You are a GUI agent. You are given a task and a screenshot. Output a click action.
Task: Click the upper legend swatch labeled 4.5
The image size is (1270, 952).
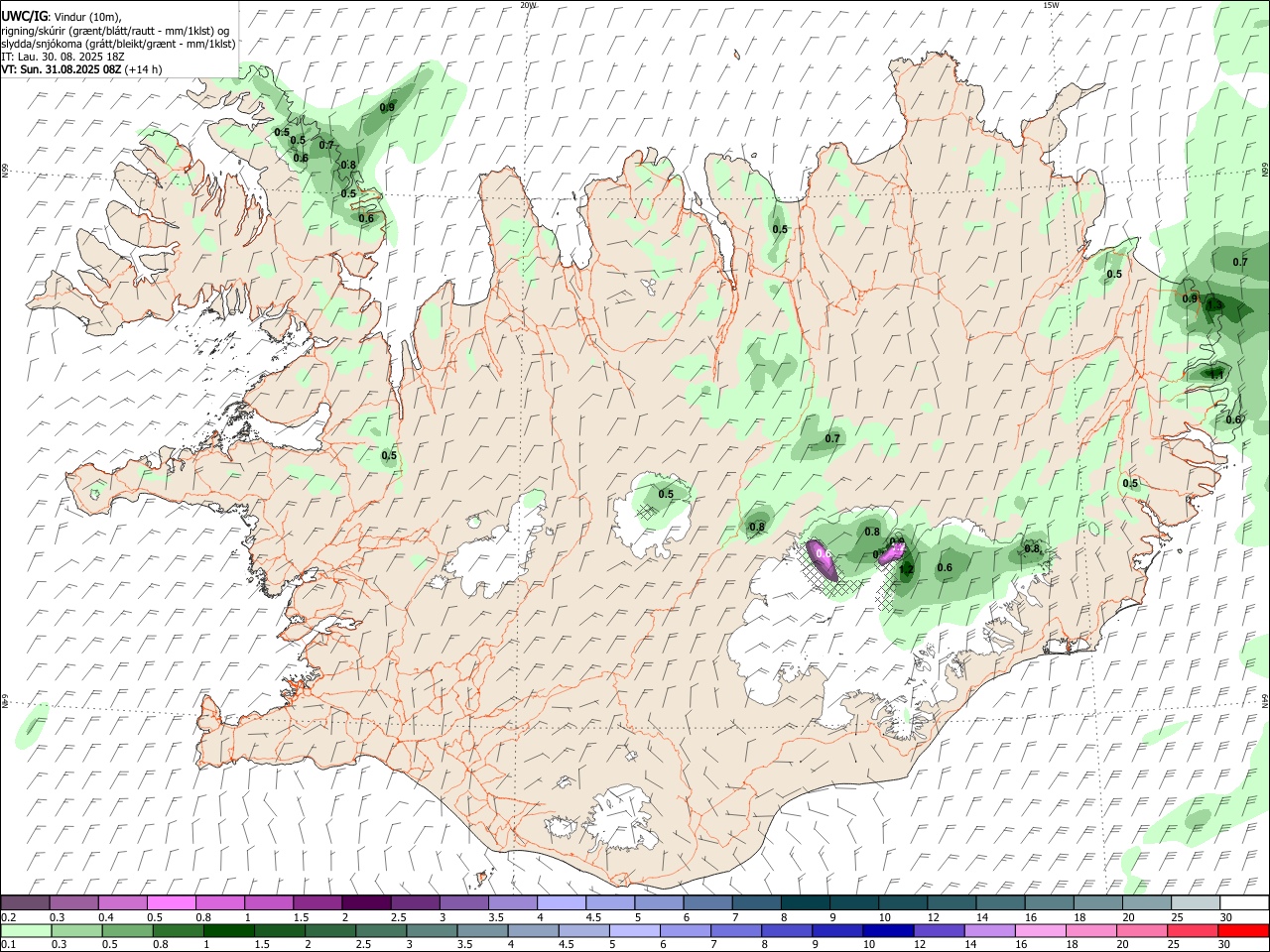pos(610,902)
